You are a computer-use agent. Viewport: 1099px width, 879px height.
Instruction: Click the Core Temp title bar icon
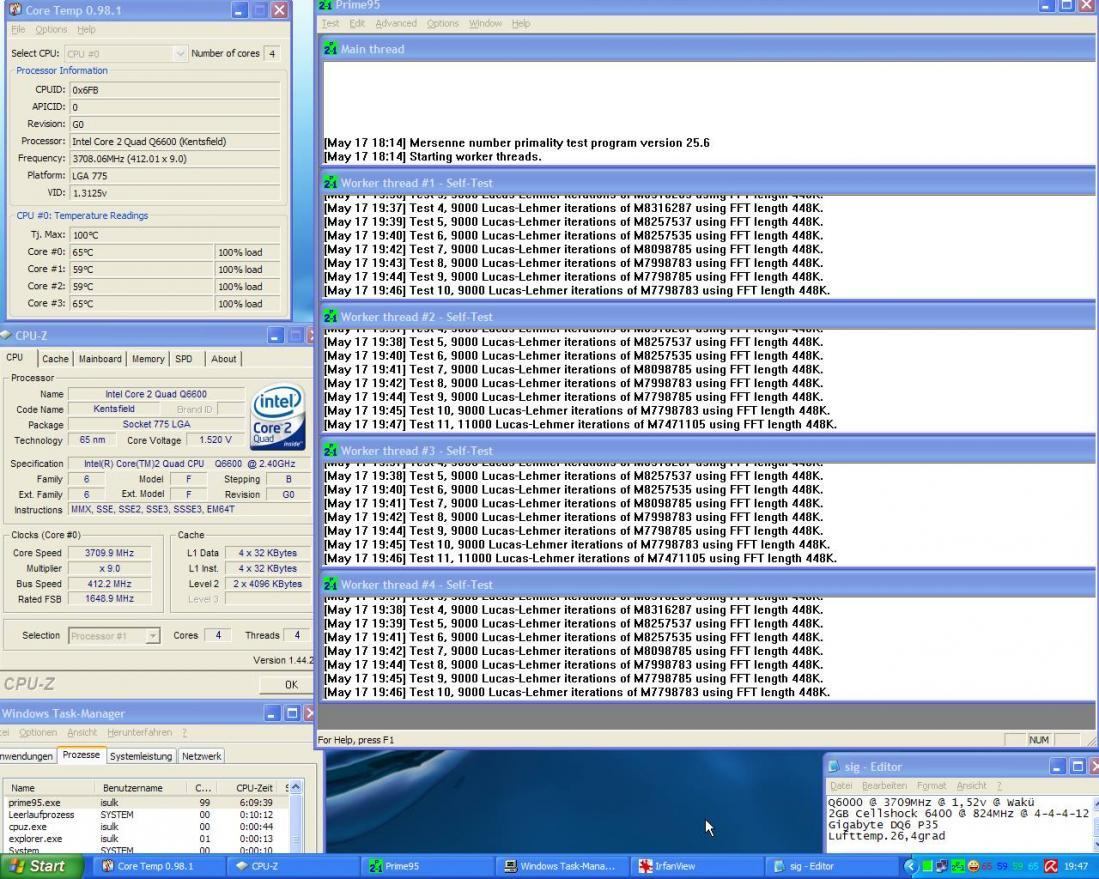click(15, 10)
